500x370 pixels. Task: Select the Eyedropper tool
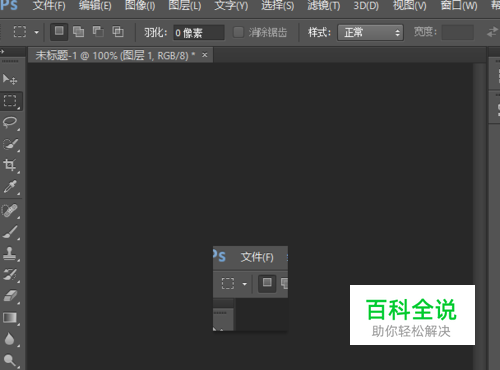click(10, 187)
